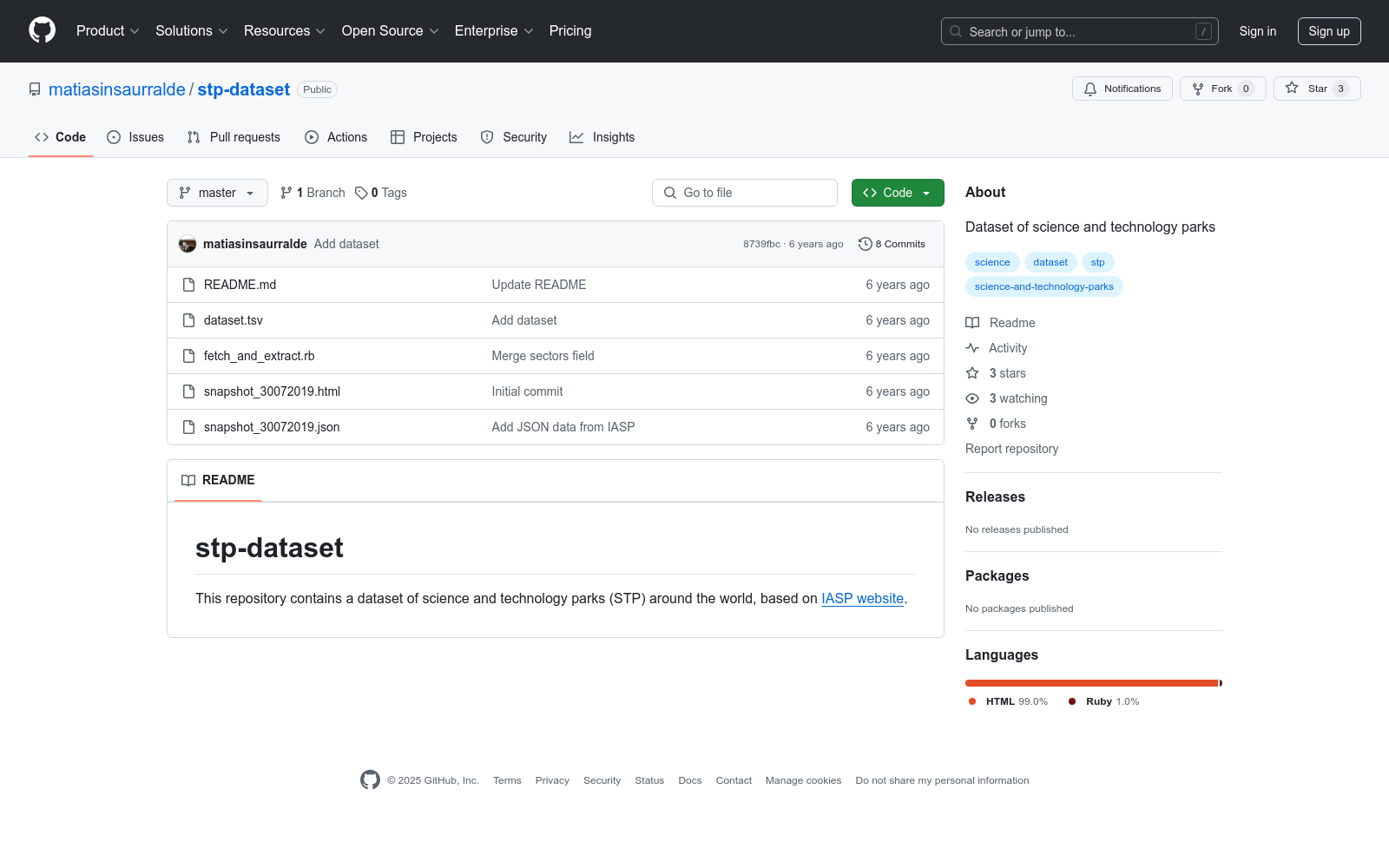Click Manage cookies in the footer
The height and width of the screenshot is (868, 1389).
[804, 780]
